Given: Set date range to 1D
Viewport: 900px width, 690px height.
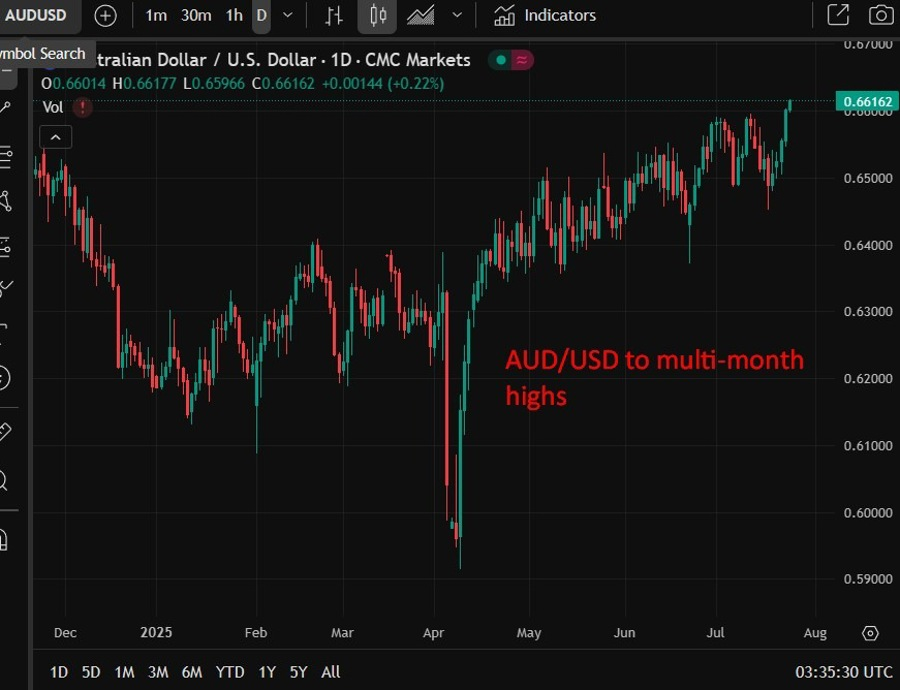Looking at the screenshot, I should coord(59,672).
